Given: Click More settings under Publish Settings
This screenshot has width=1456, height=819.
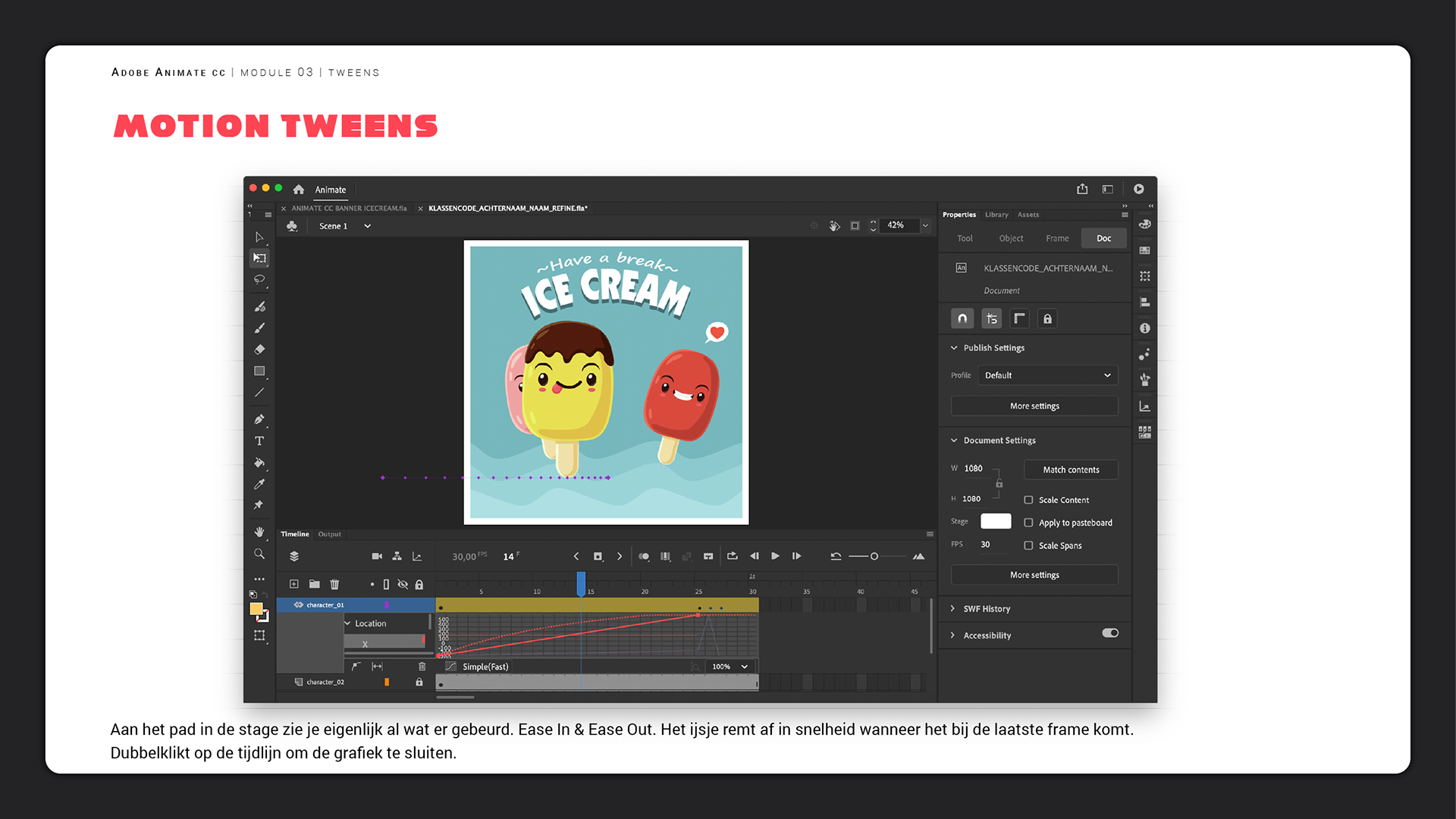Looking at the screenshot, I should [x=1034, y=406].
